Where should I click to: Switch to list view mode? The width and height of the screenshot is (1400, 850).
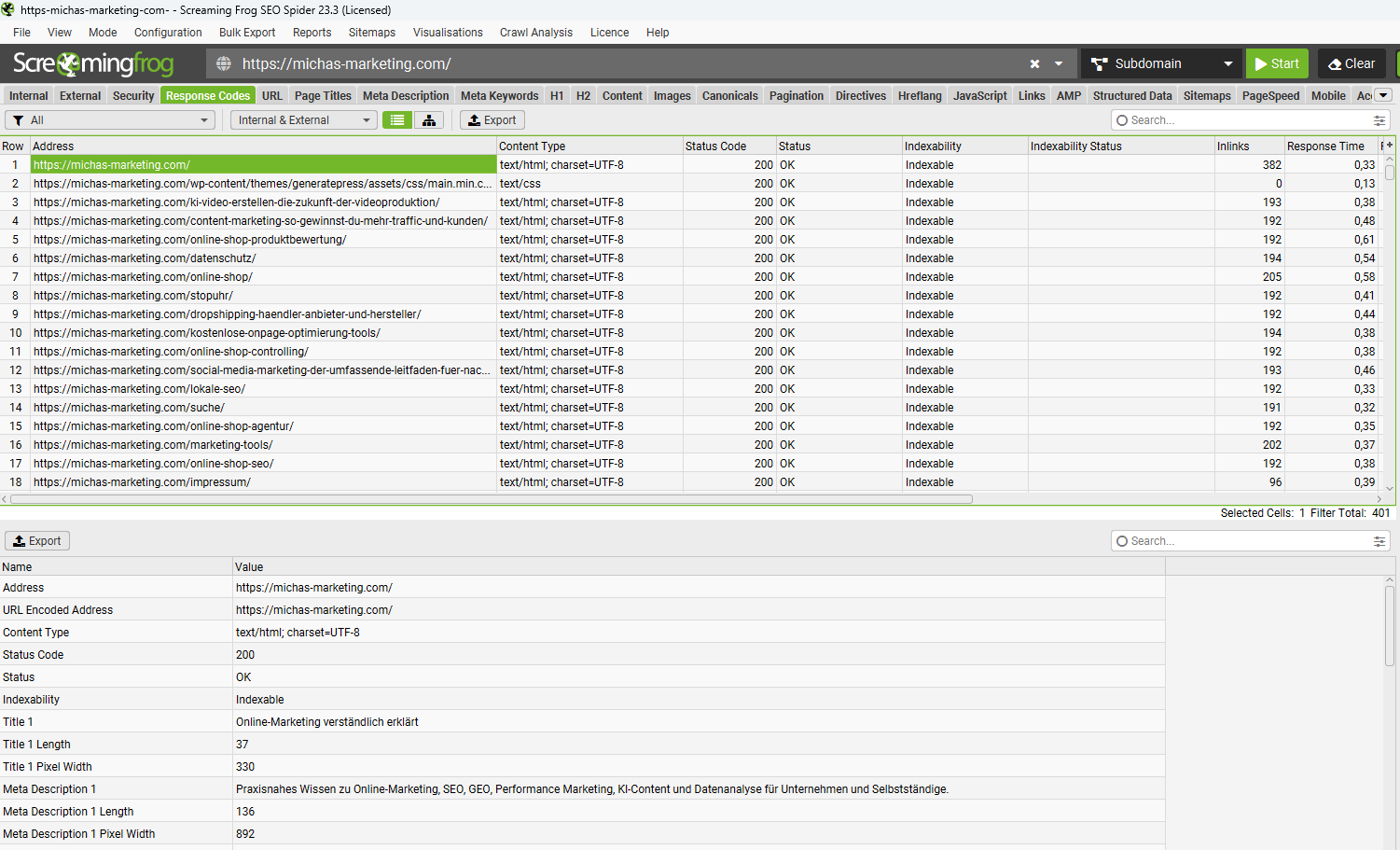coord(397,120)
